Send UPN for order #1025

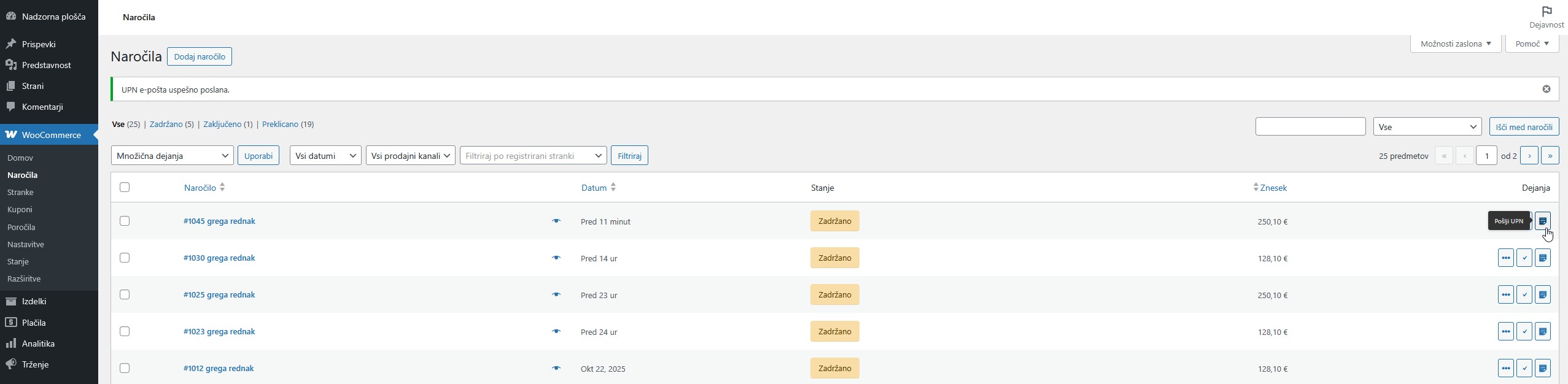click(1542, 294)
